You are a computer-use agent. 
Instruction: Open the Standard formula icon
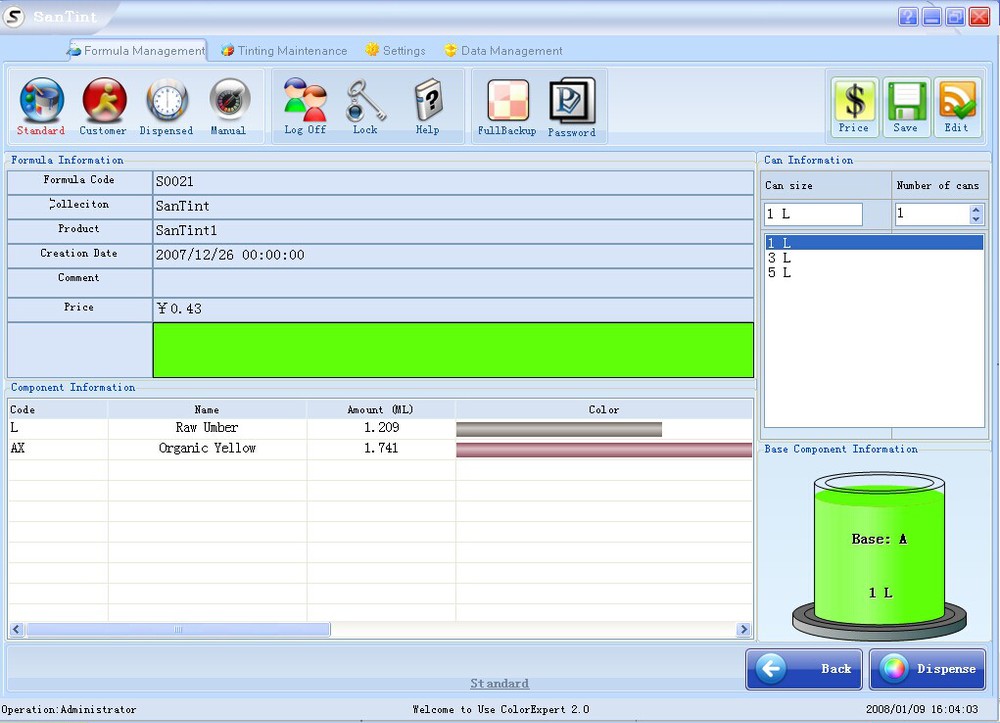pyautogui.click(x=41, y=106)
